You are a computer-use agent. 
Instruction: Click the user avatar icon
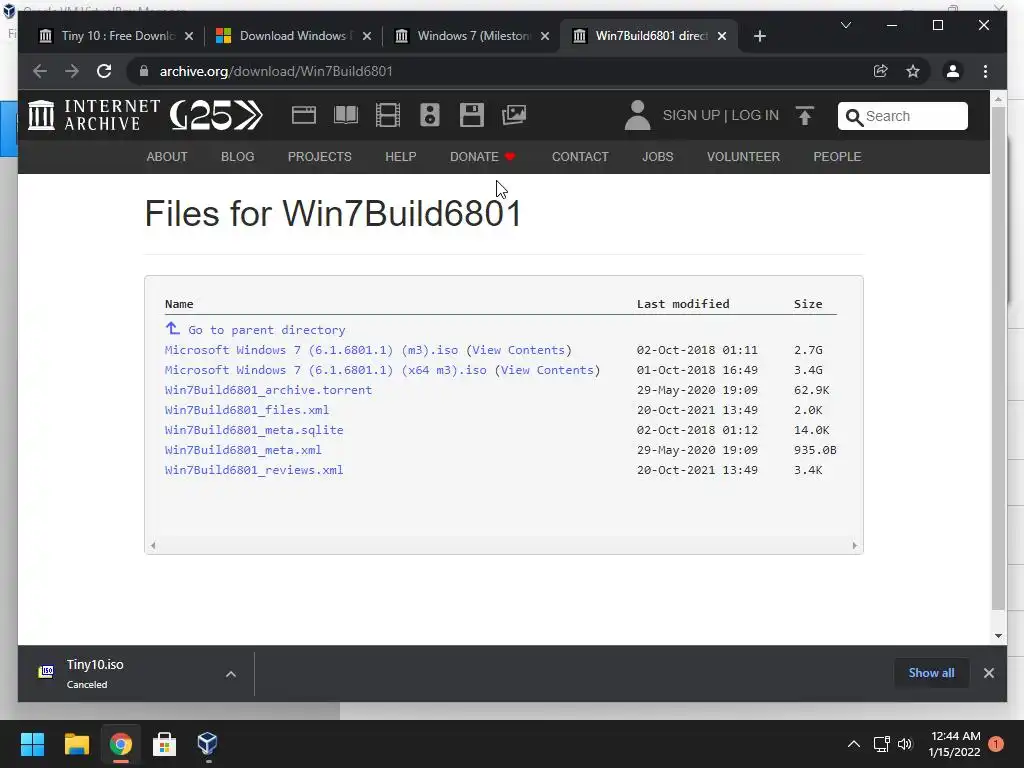(x=637, y=116)
